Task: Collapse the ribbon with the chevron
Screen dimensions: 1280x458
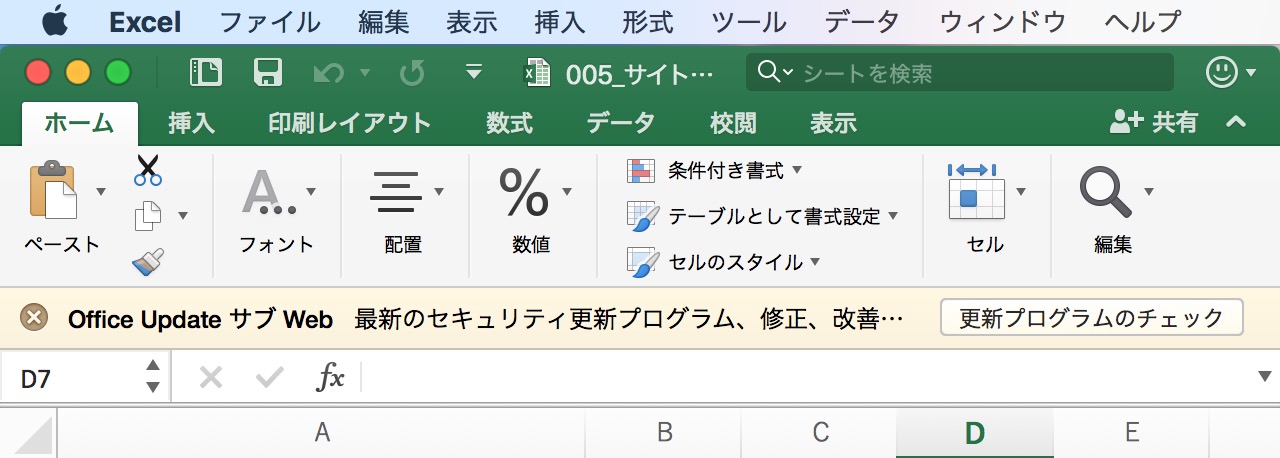Action: click(1236, 123)
